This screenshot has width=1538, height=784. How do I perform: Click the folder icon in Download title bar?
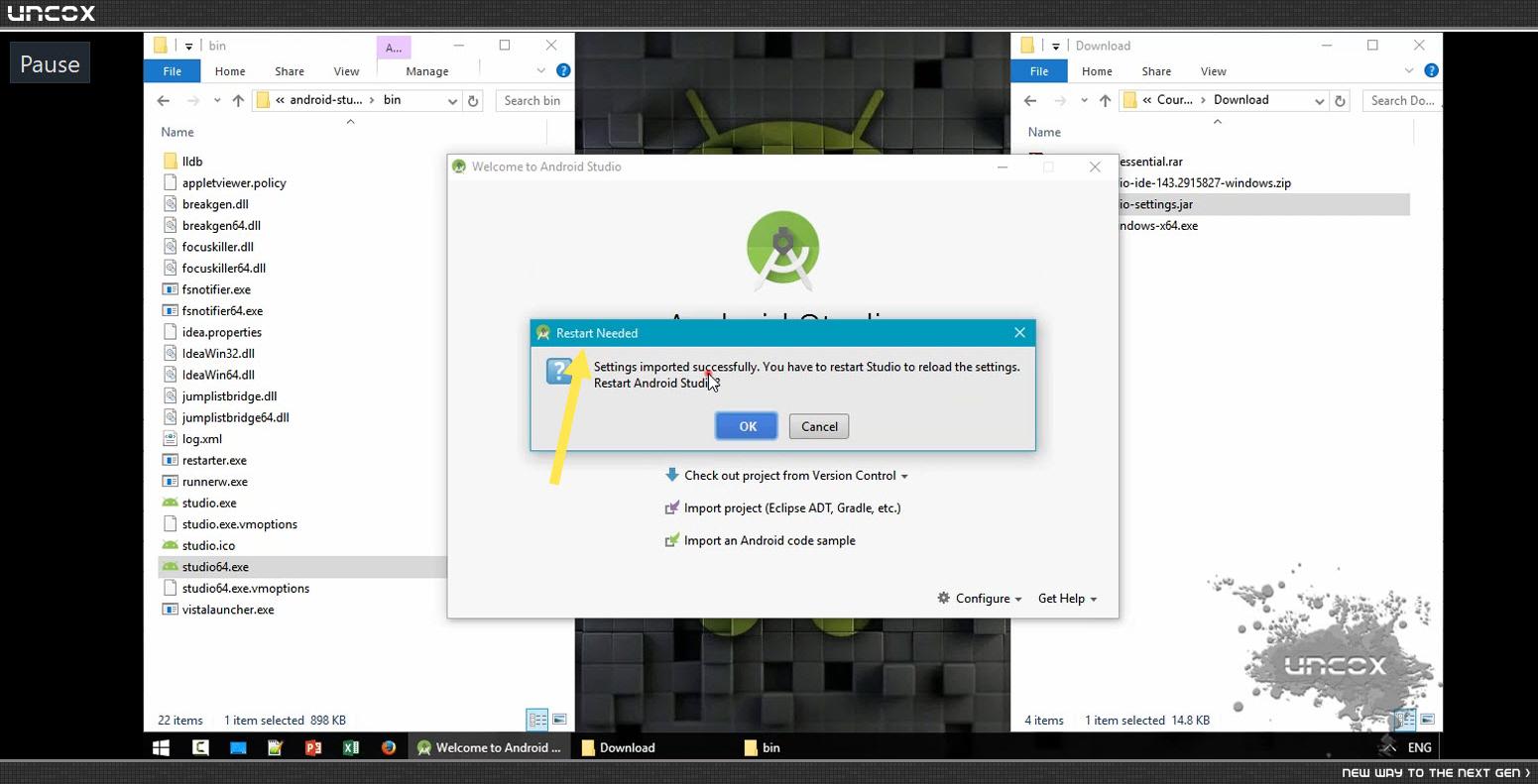[1027, 46]
